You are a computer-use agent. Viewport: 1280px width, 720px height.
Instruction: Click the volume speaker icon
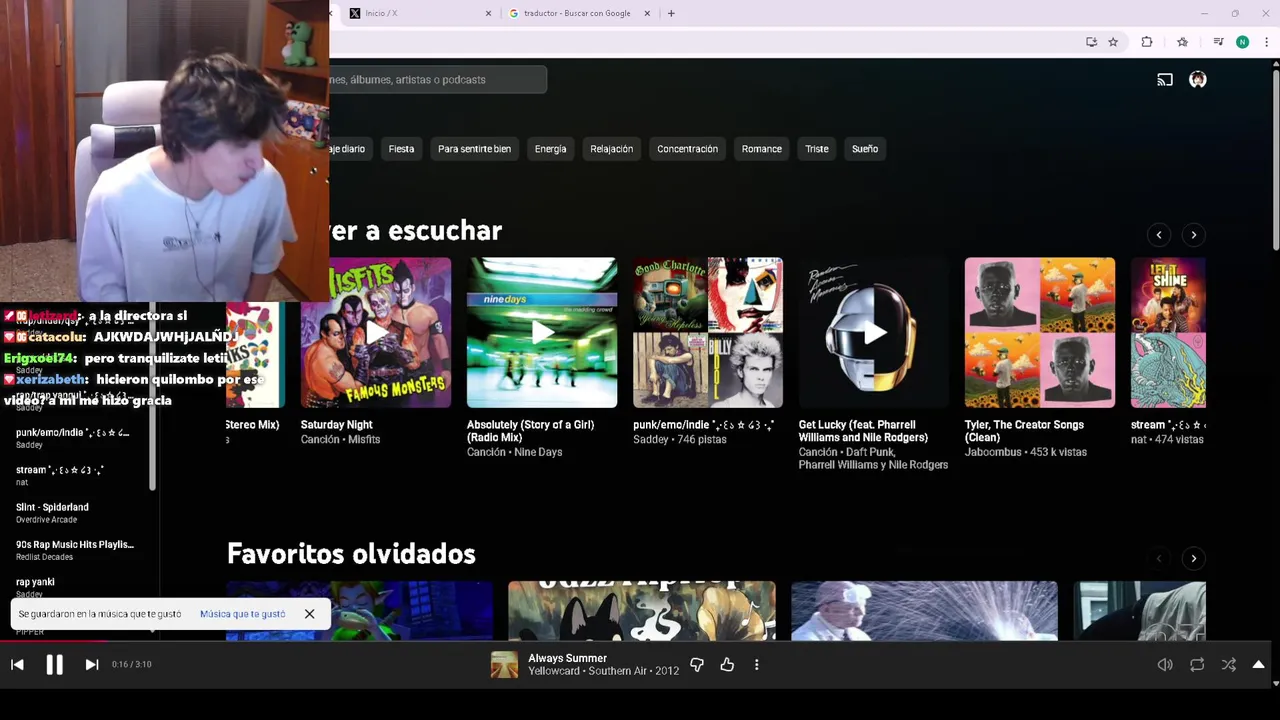pyautogui.click(x=1165, y=665)
